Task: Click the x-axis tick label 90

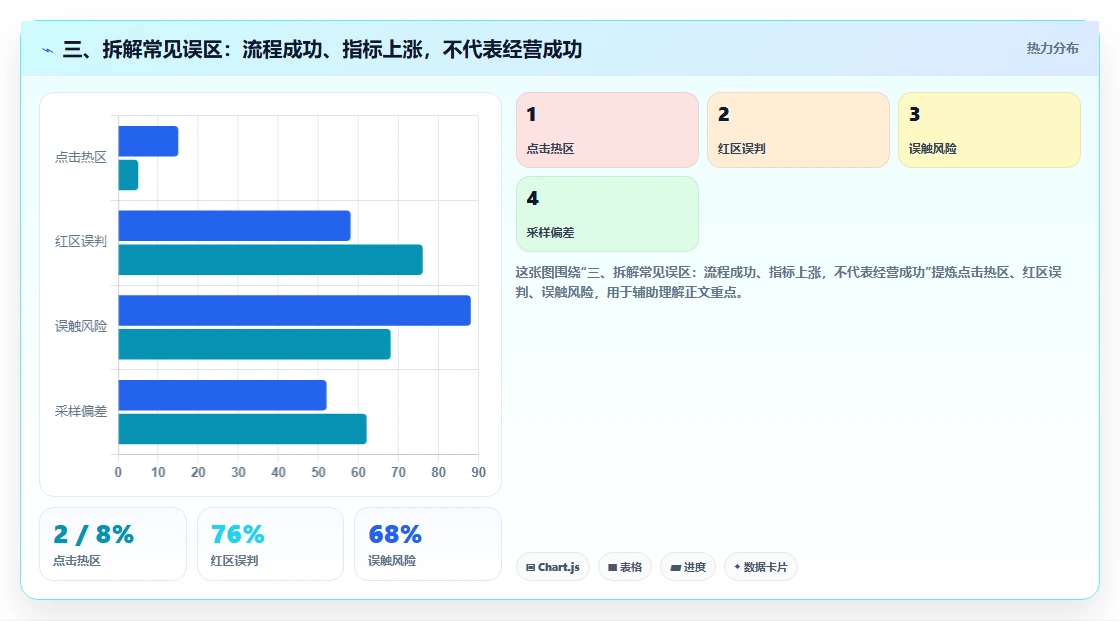Action: pyautogui.click(x=479, y=472)
